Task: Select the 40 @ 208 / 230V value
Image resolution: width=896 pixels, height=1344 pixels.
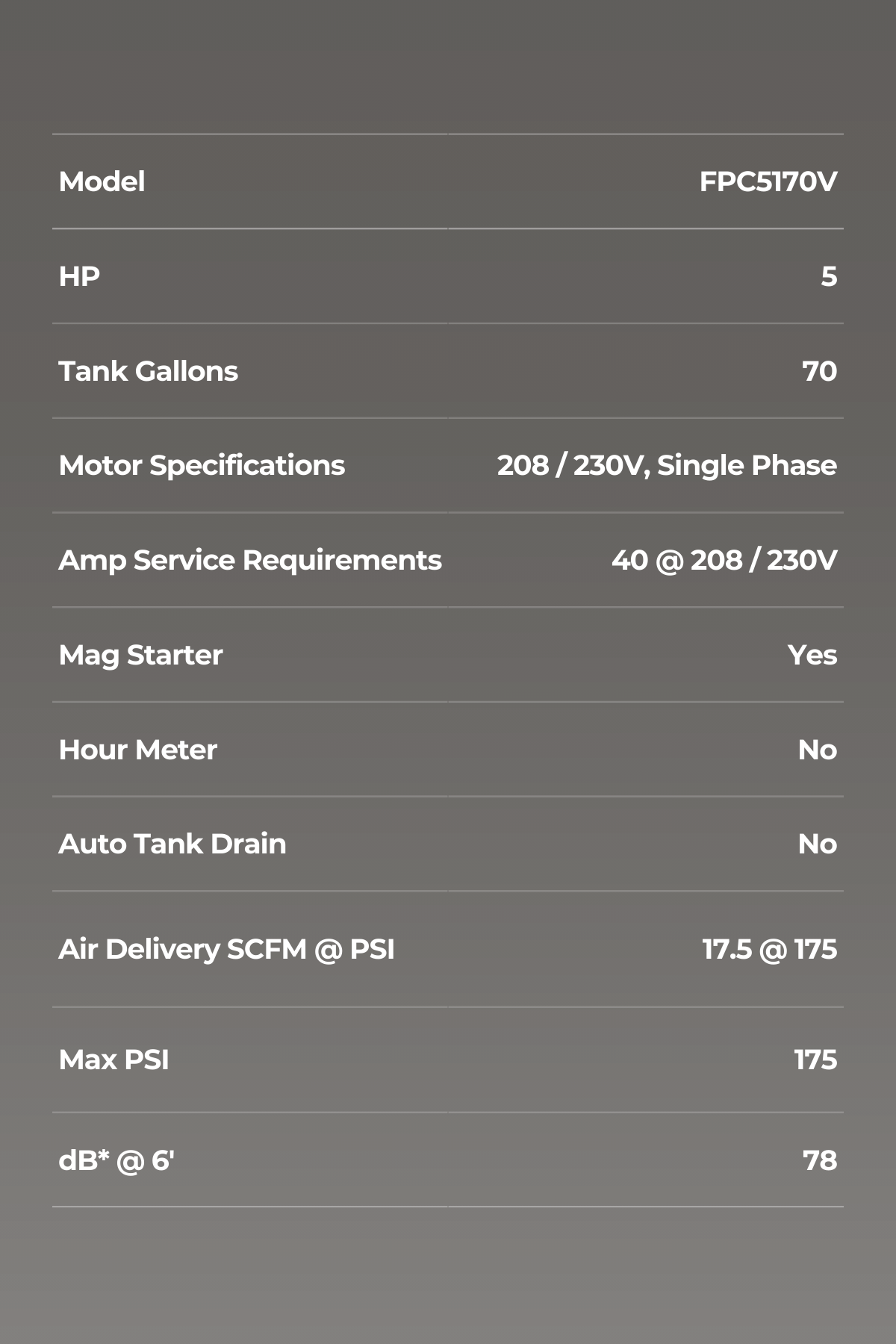Action: pos(724,560)
